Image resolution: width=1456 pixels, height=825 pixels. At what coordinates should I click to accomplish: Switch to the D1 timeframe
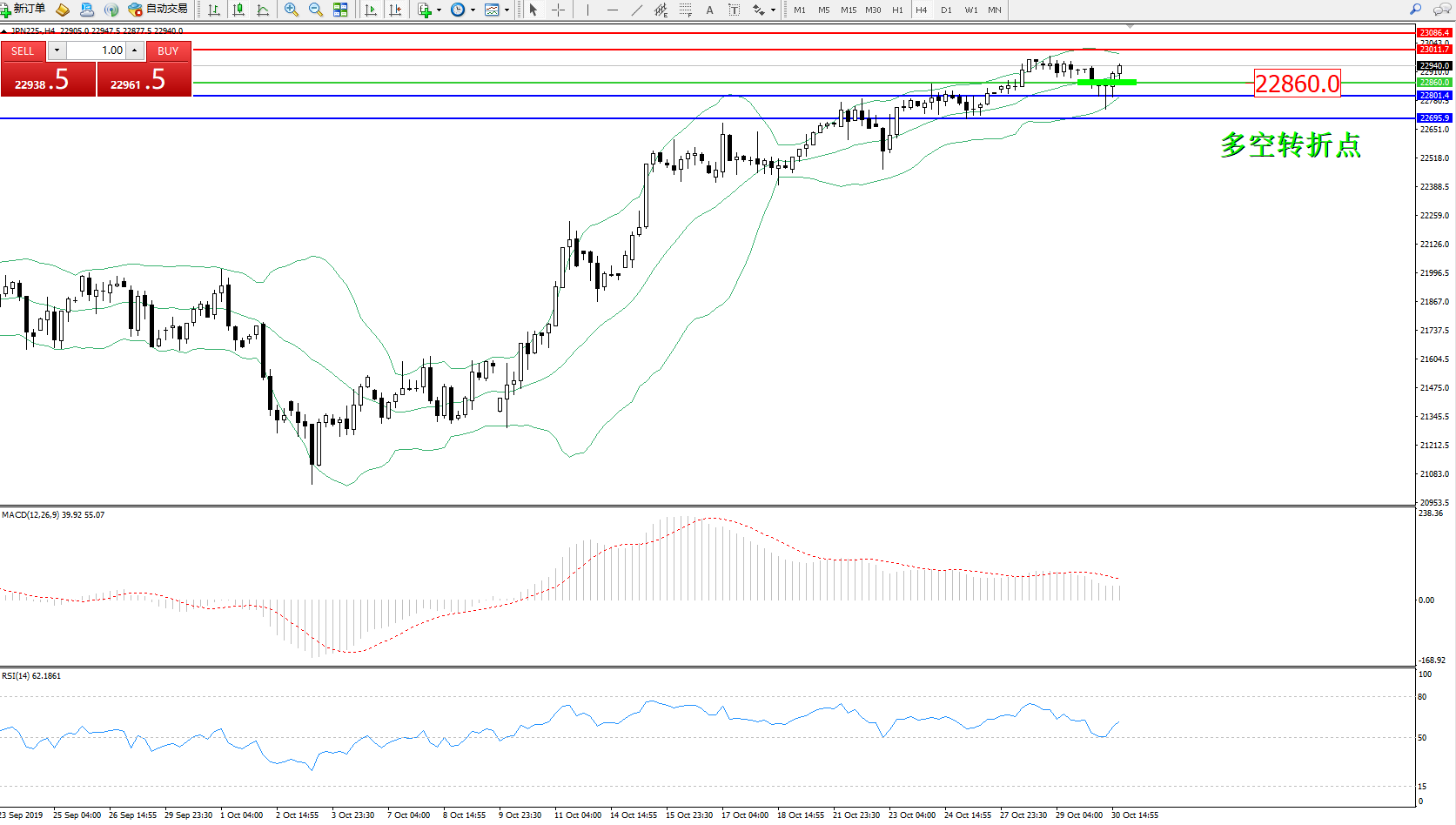[946, 10]
